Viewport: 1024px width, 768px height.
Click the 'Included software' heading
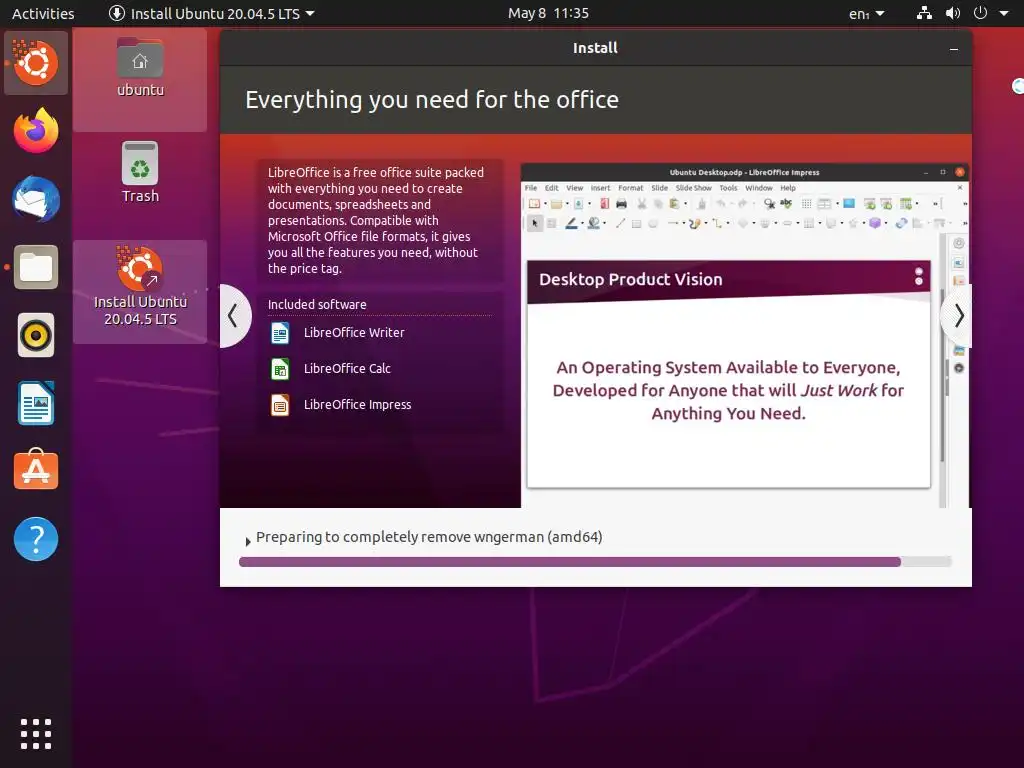coord(317,304)
